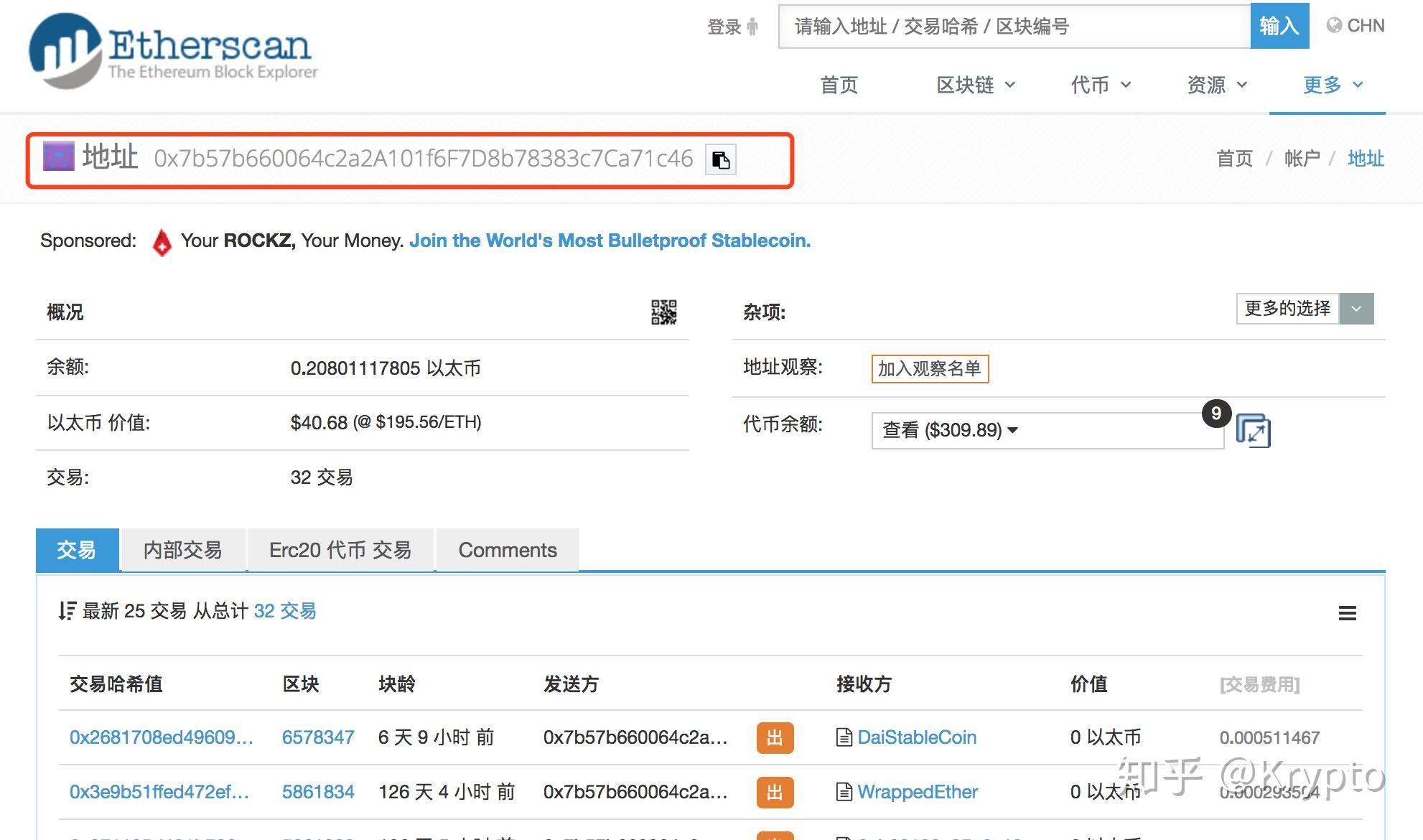Open the address QR code icon

(x=663, y=312)
